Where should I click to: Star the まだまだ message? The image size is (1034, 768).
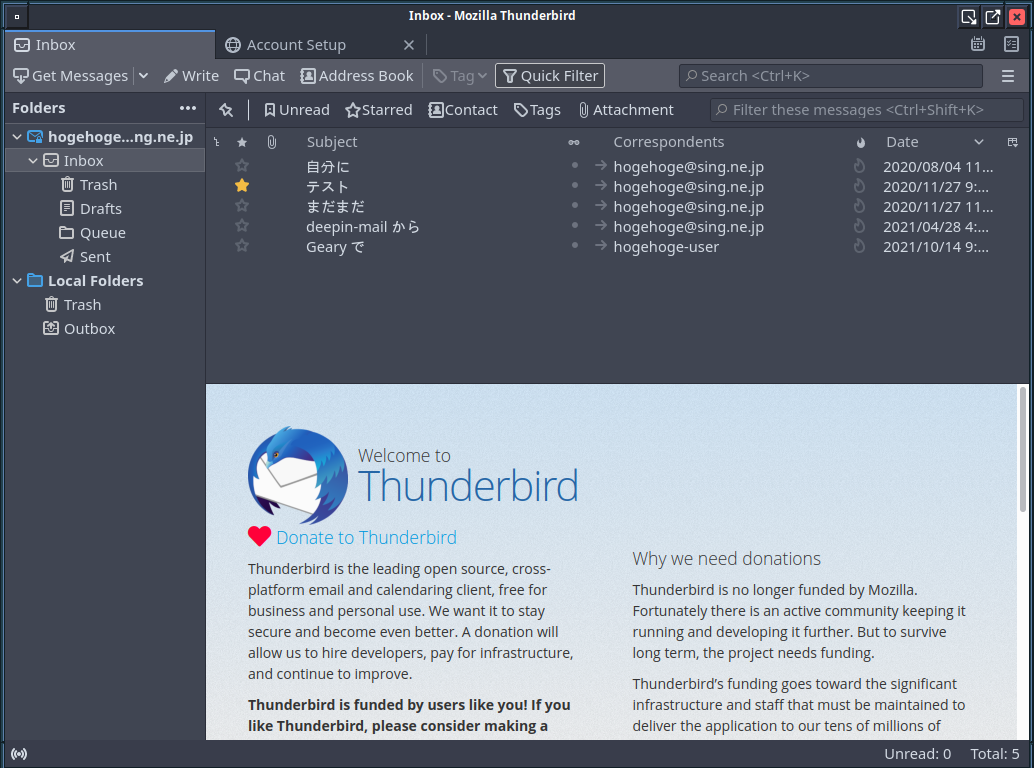(x=242, y=206)
